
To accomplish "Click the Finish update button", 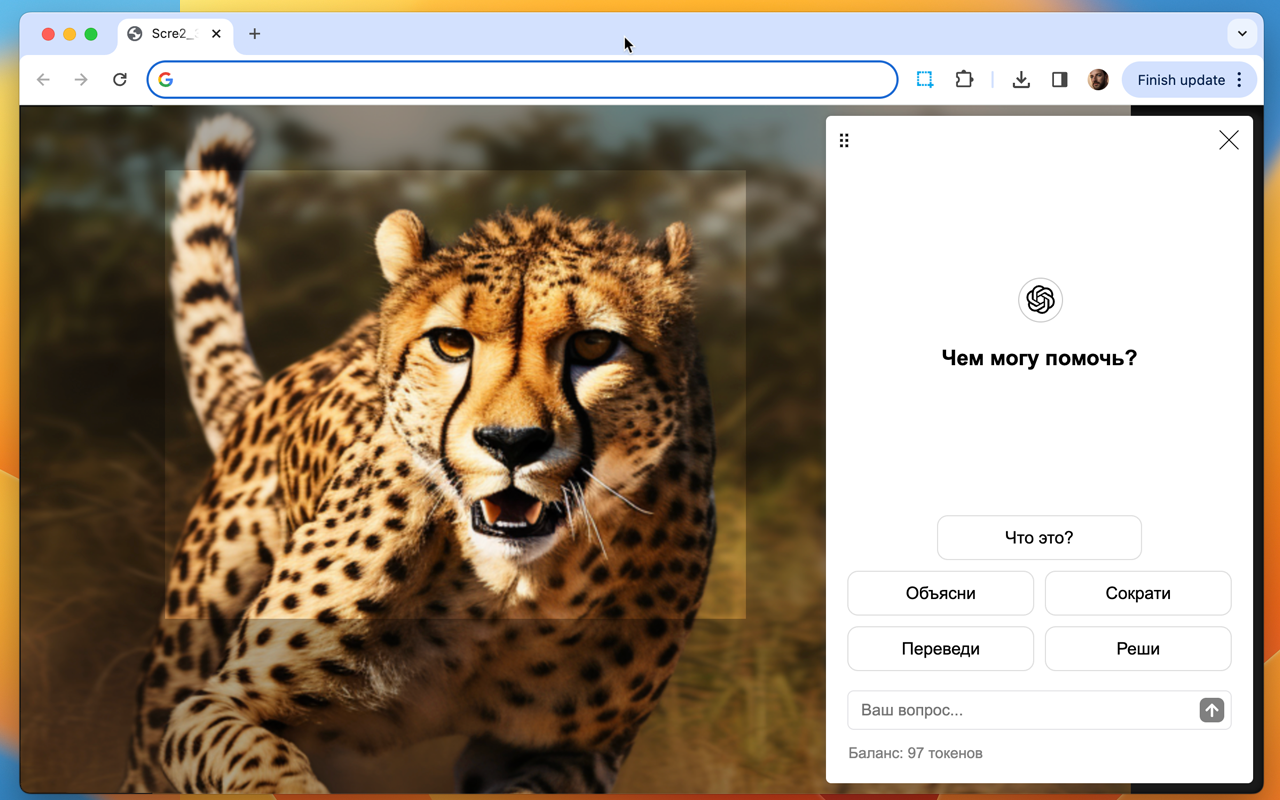I will pyautogui.click(x=1180, y=80).
